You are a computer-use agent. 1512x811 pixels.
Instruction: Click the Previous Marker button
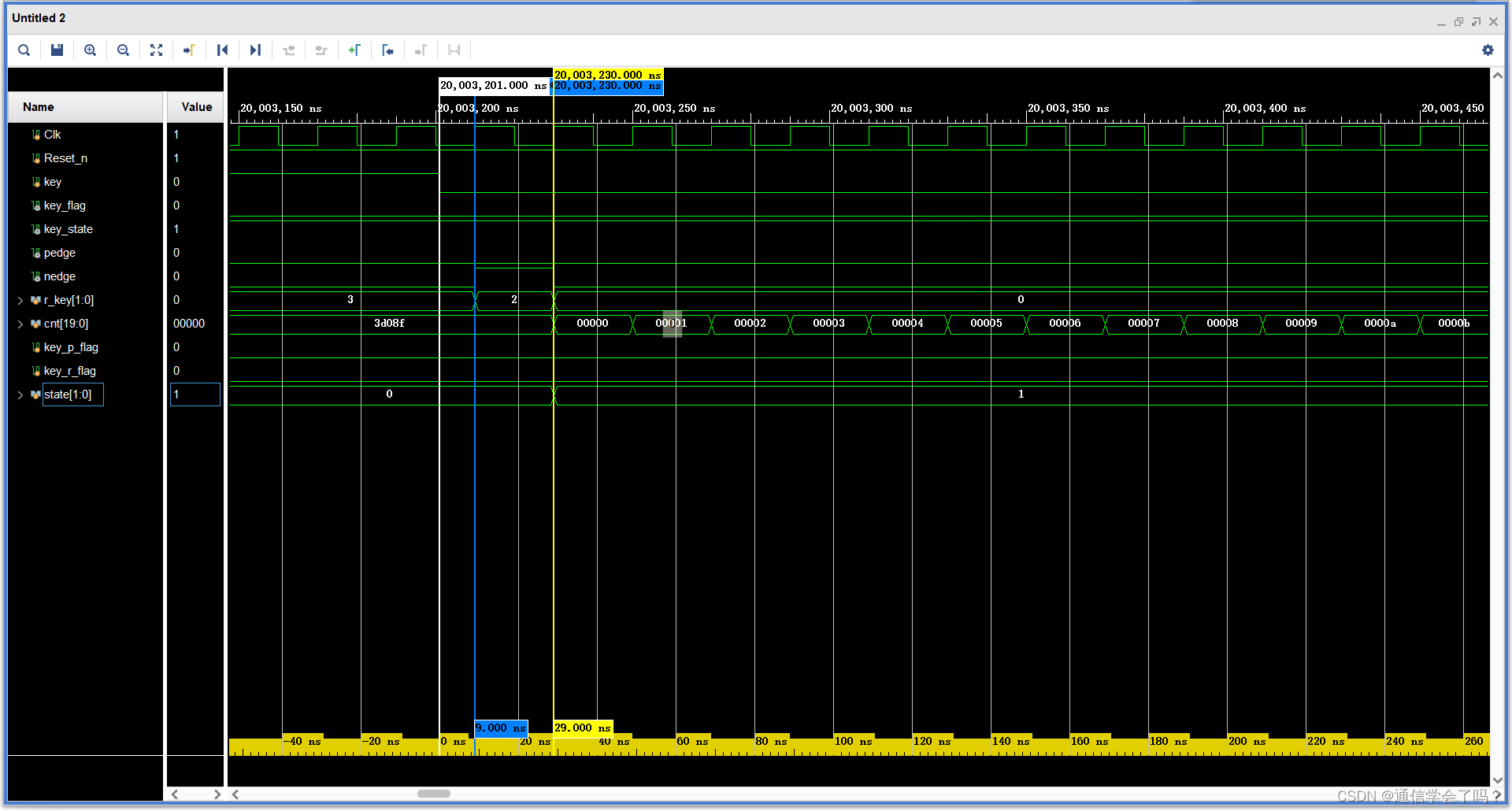[x=387, y=50]
